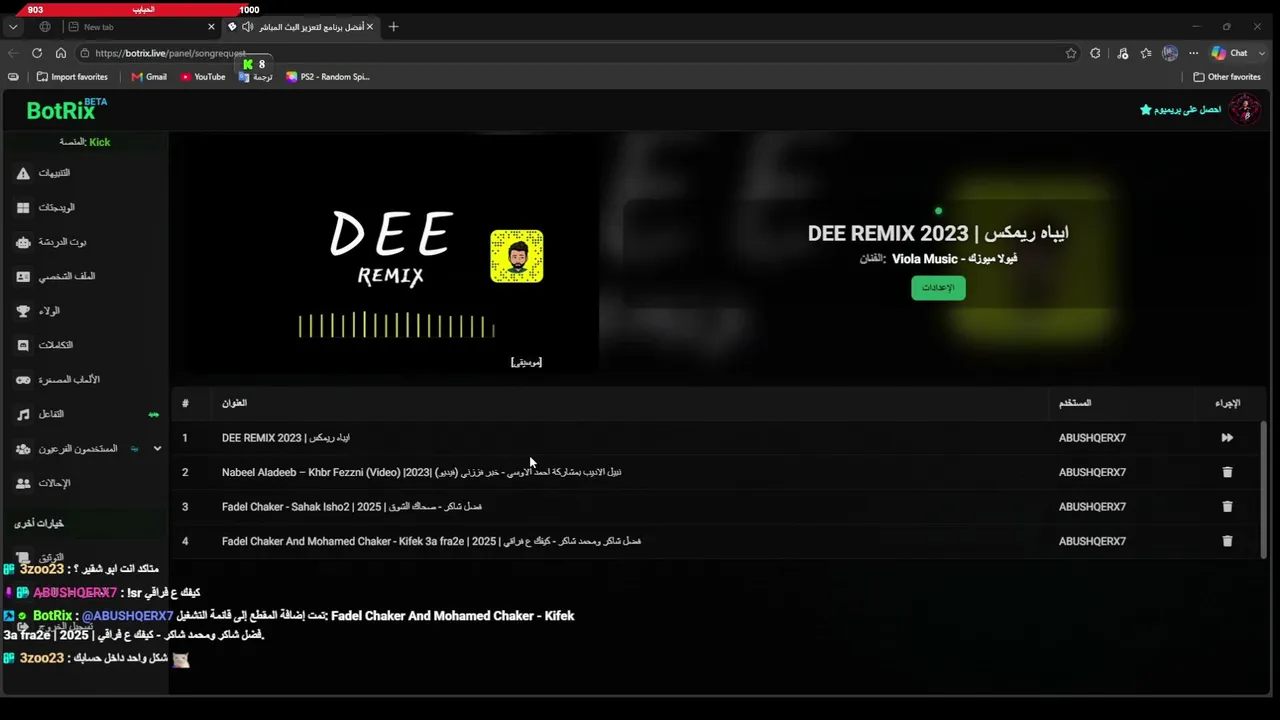The width and height of the screenshot is (1280, 720).
Task: Open the integrations icon in sidebar
Action: pyautogui.click(x=23, y=345)
